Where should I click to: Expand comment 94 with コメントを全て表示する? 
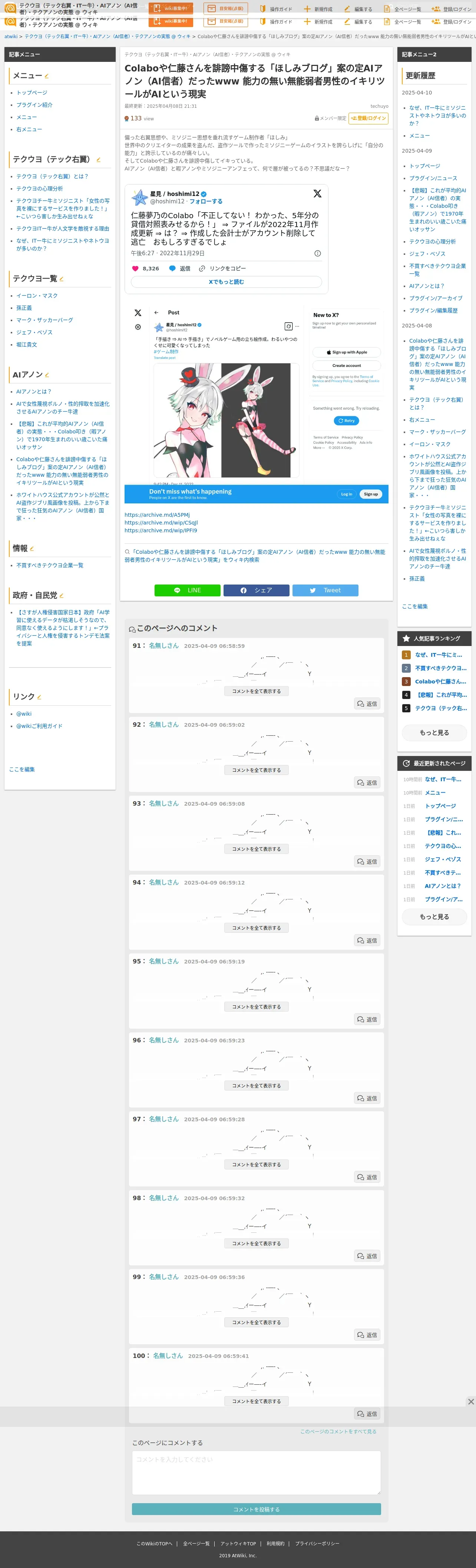[257, 928]
